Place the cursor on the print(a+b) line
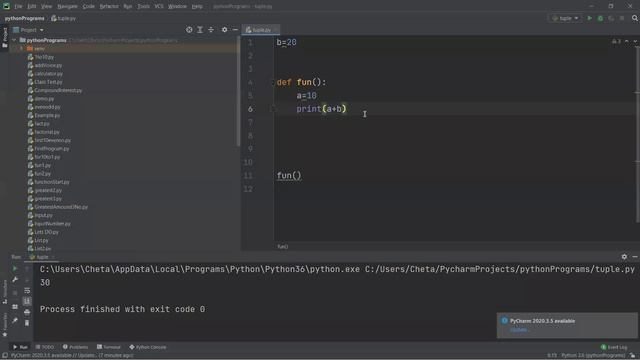Viewport: 640px width, 360px height. tap(321, 109)
